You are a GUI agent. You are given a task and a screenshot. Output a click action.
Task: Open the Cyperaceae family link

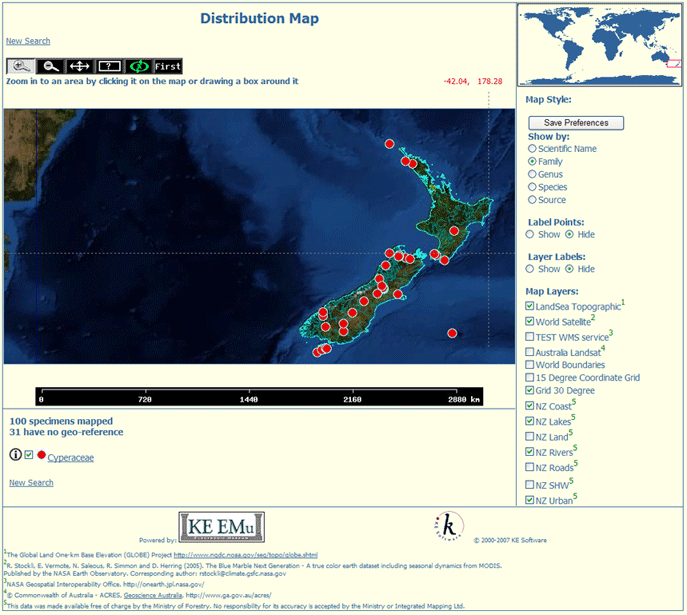coord(71,457)
